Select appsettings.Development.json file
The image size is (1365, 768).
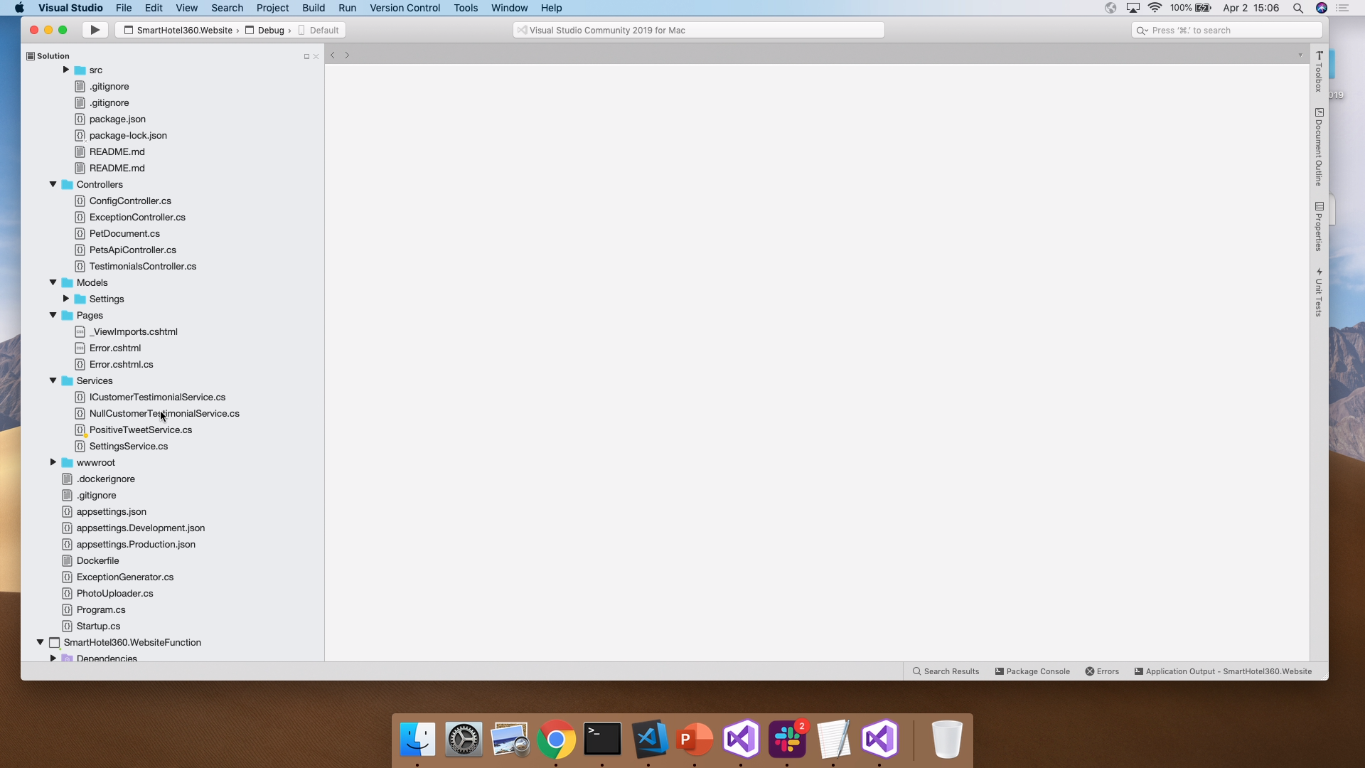(x=140, y=528)
